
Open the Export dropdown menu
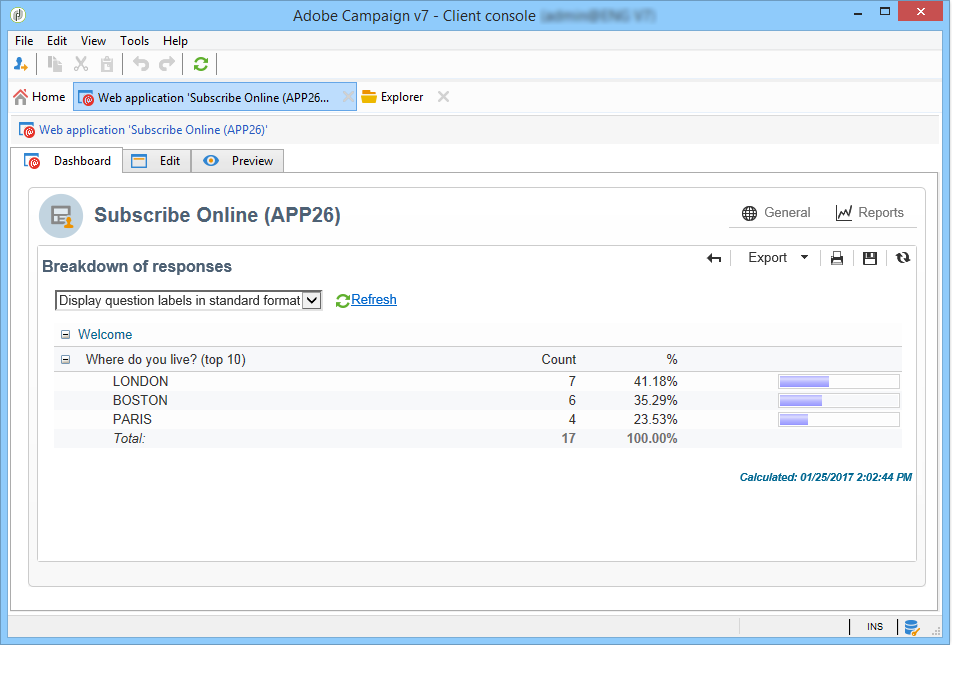(778, 258)
